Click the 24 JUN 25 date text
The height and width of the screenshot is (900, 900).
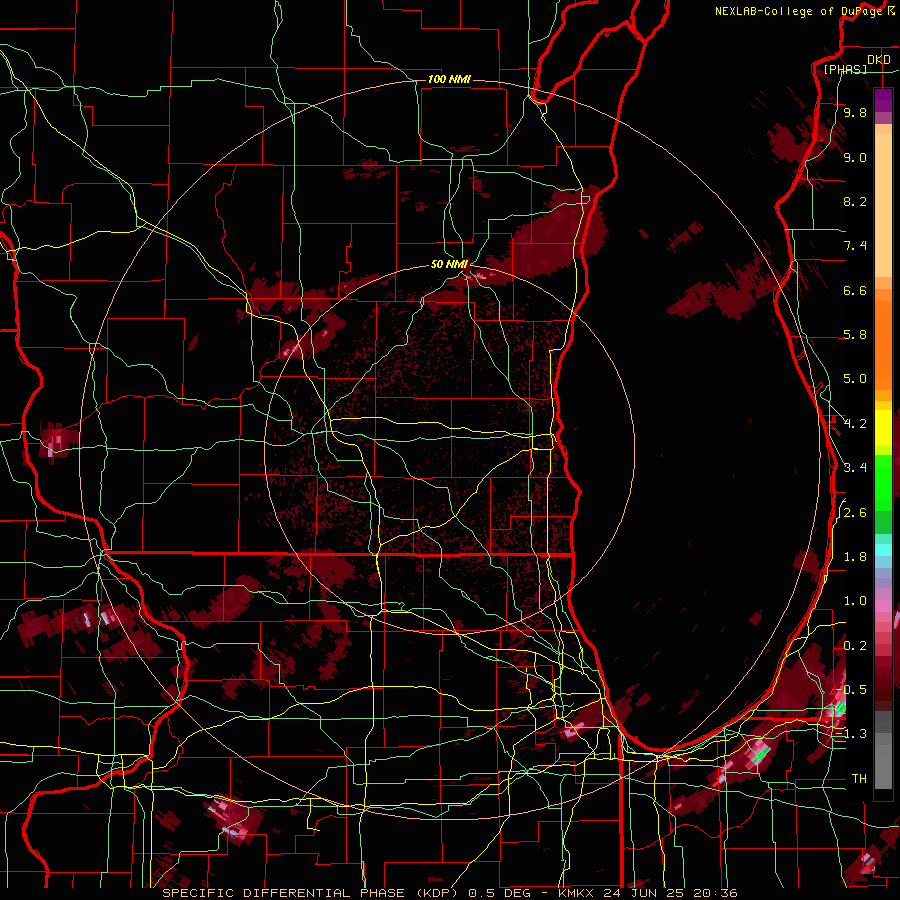click(x=642, y=893)
